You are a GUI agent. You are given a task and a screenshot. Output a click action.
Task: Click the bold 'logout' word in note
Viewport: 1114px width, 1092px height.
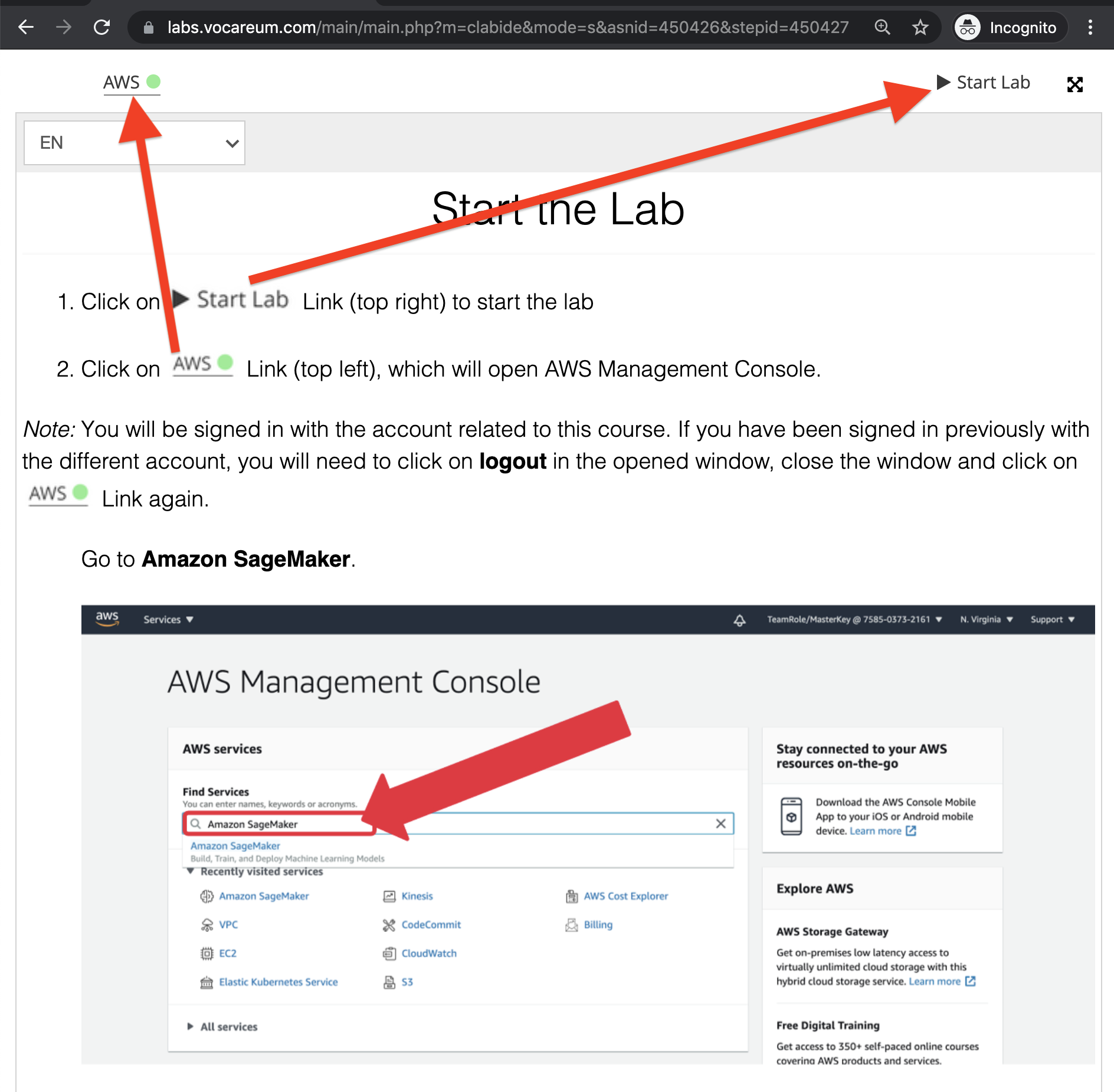[x=513, y=462]
